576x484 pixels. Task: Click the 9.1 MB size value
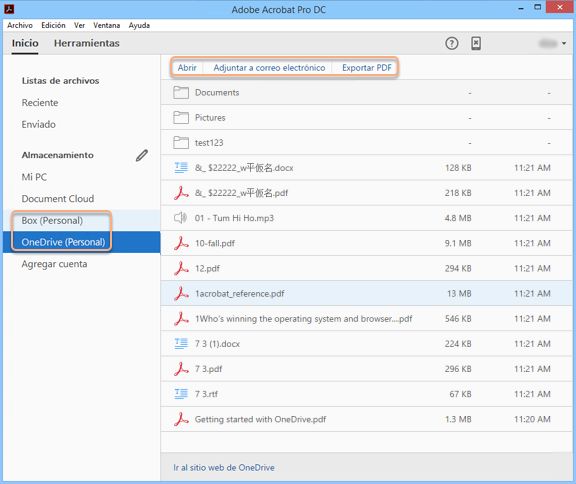(x=458, y=243)
